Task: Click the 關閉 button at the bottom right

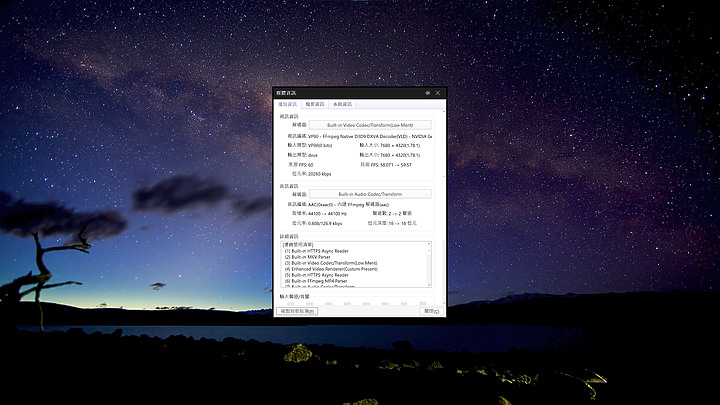Action: pos(431,311)
